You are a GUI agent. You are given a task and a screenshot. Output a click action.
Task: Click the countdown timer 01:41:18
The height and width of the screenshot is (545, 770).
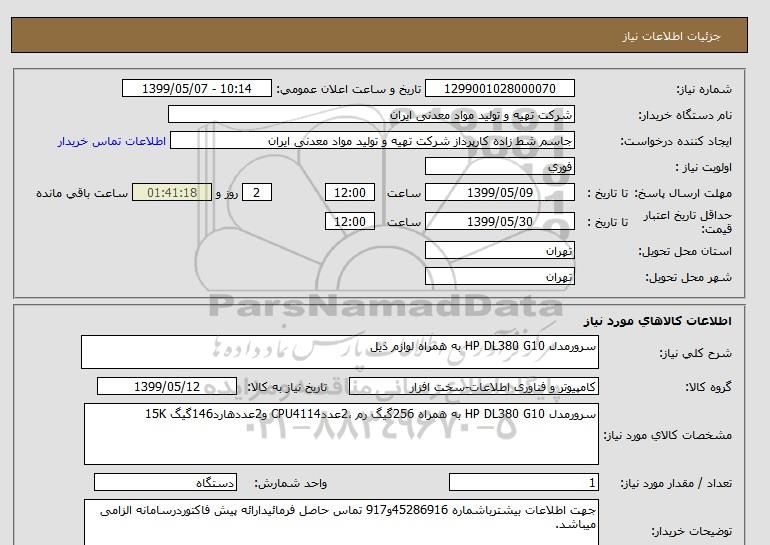(172, 192)
